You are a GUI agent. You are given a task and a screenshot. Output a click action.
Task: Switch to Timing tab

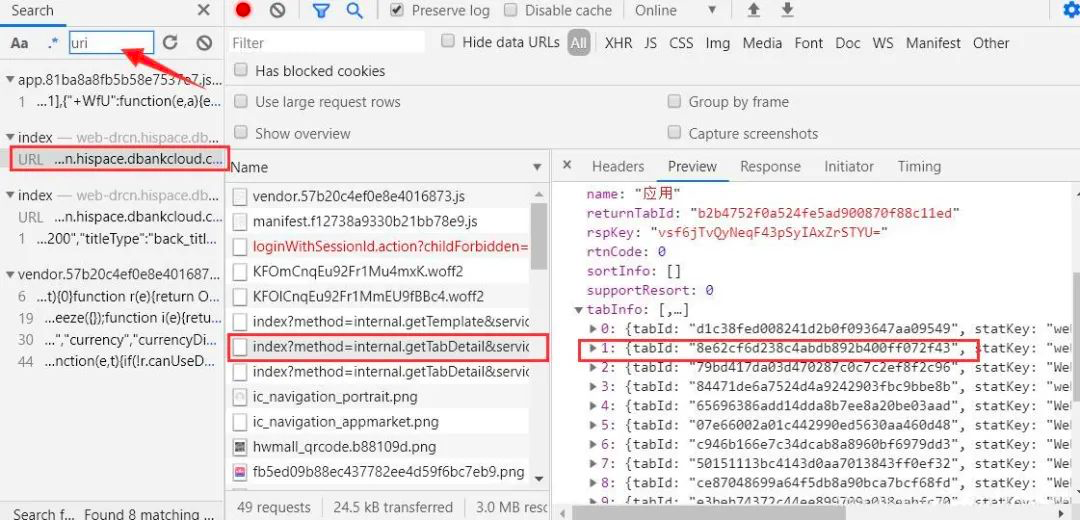click(x=919, y=167)
